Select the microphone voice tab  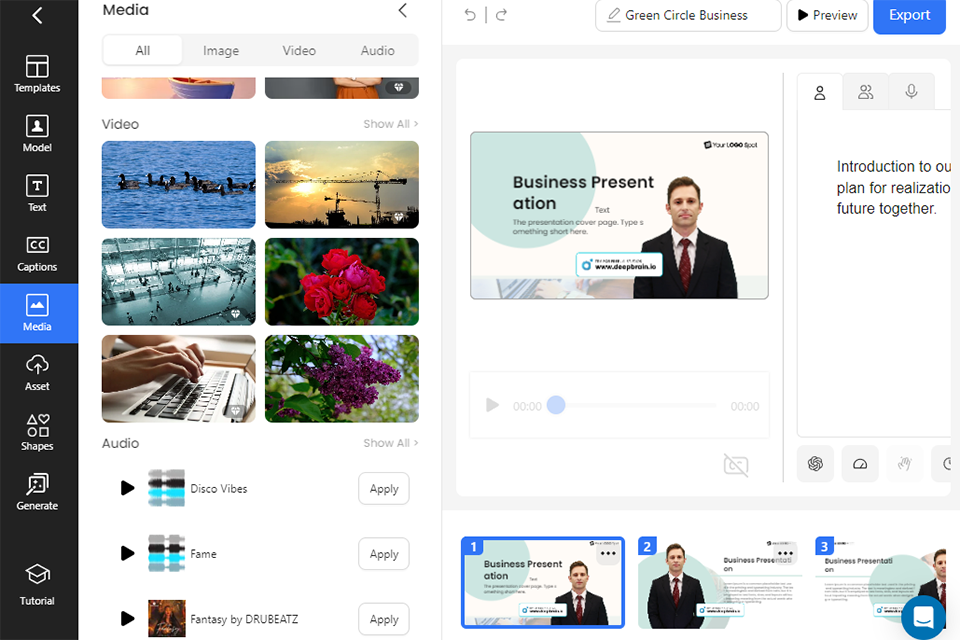pyautogui.click(x=912, y=92)
